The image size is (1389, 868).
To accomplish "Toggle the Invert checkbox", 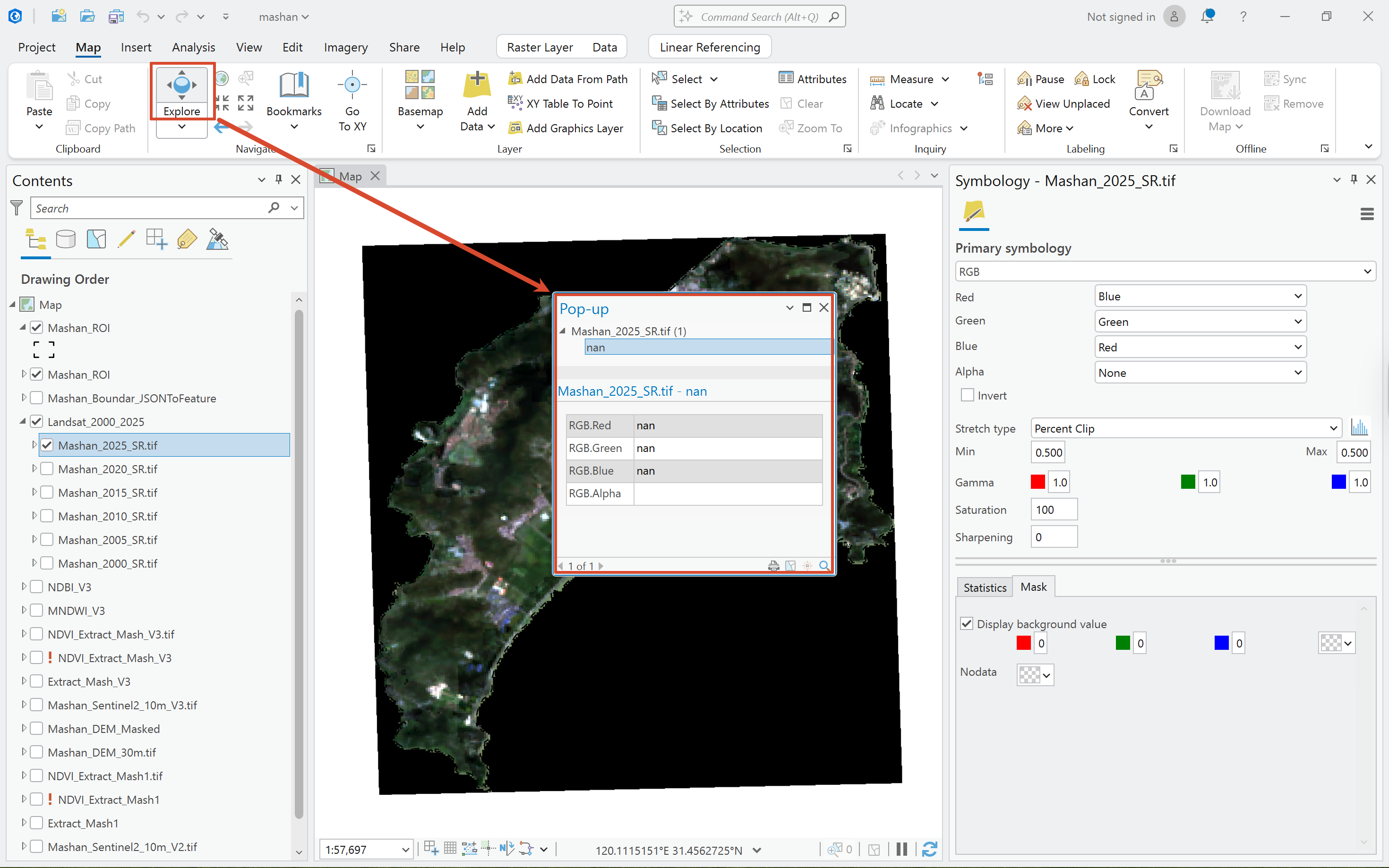I will click(967, 395).
